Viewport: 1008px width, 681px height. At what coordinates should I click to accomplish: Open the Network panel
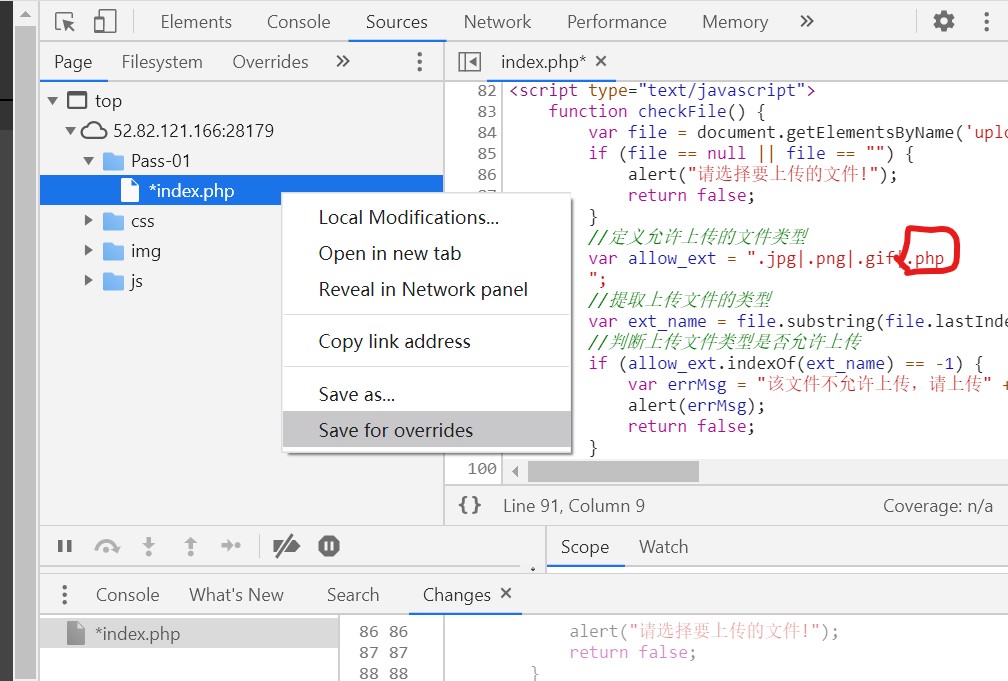pos(498,22)
